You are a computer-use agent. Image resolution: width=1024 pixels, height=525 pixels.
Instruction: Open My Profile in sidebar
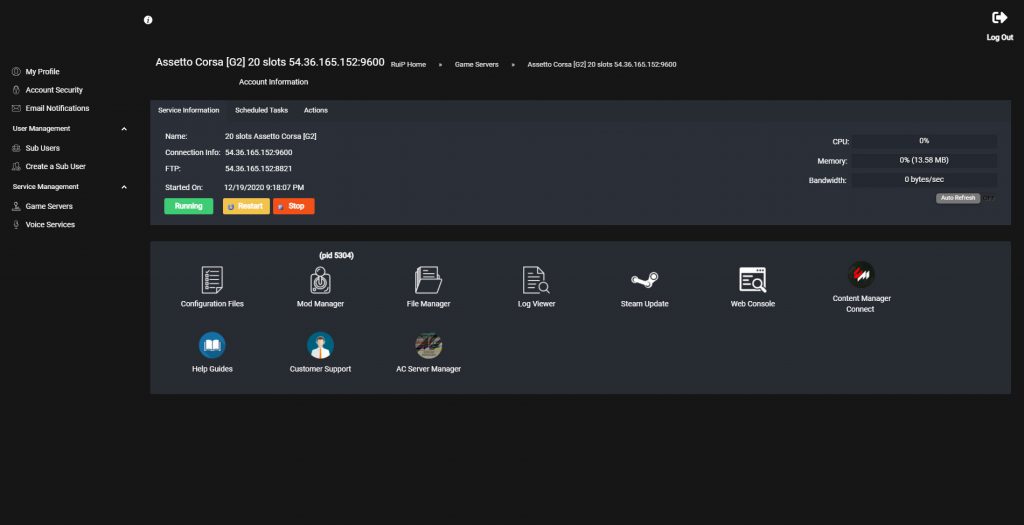point(42,72)
